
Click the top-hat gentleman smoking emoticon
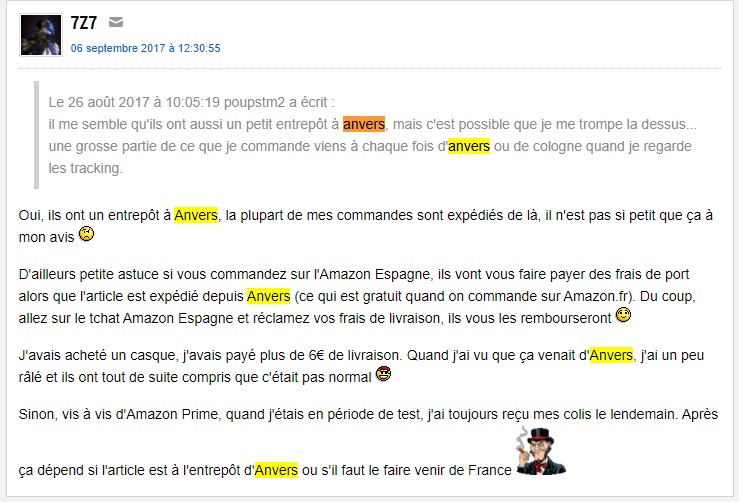(541, 451)
